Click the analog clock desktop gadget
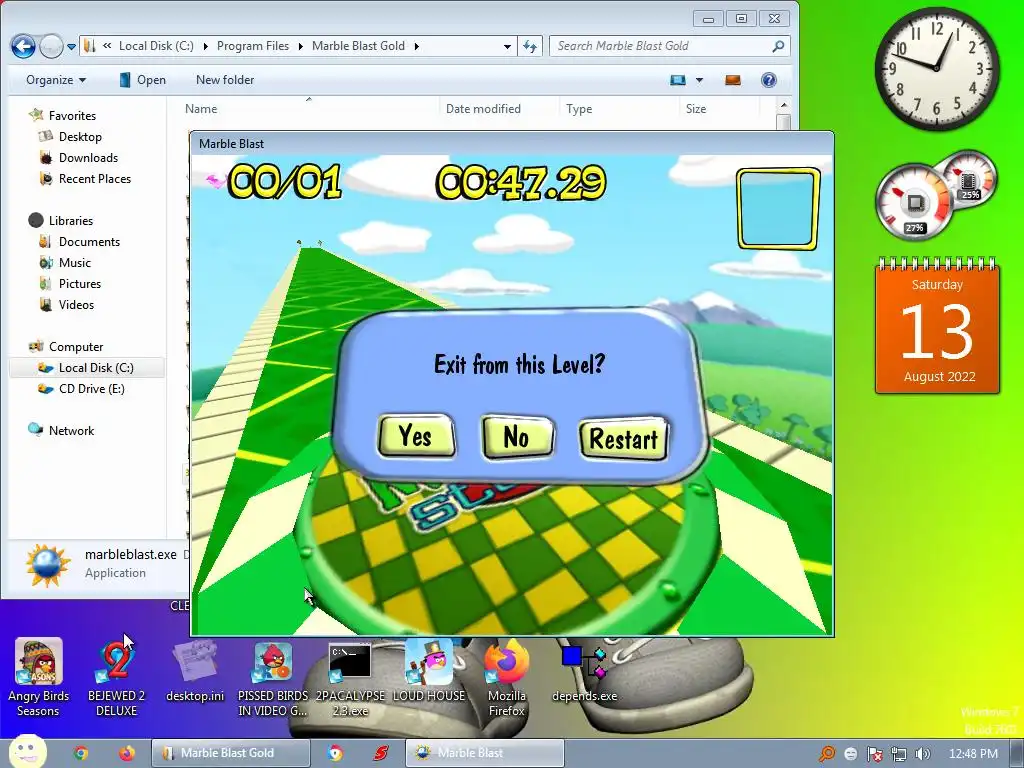 pos(937,69)
